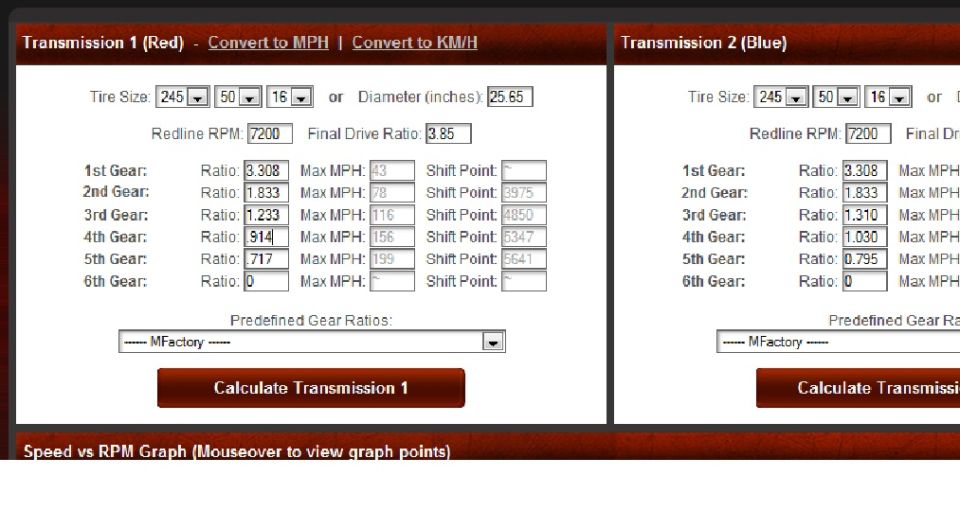Click Transmission 2 4th Gear ratio 1.030
The height and width of the screenshot is (511, 960).
pos(864,237)
